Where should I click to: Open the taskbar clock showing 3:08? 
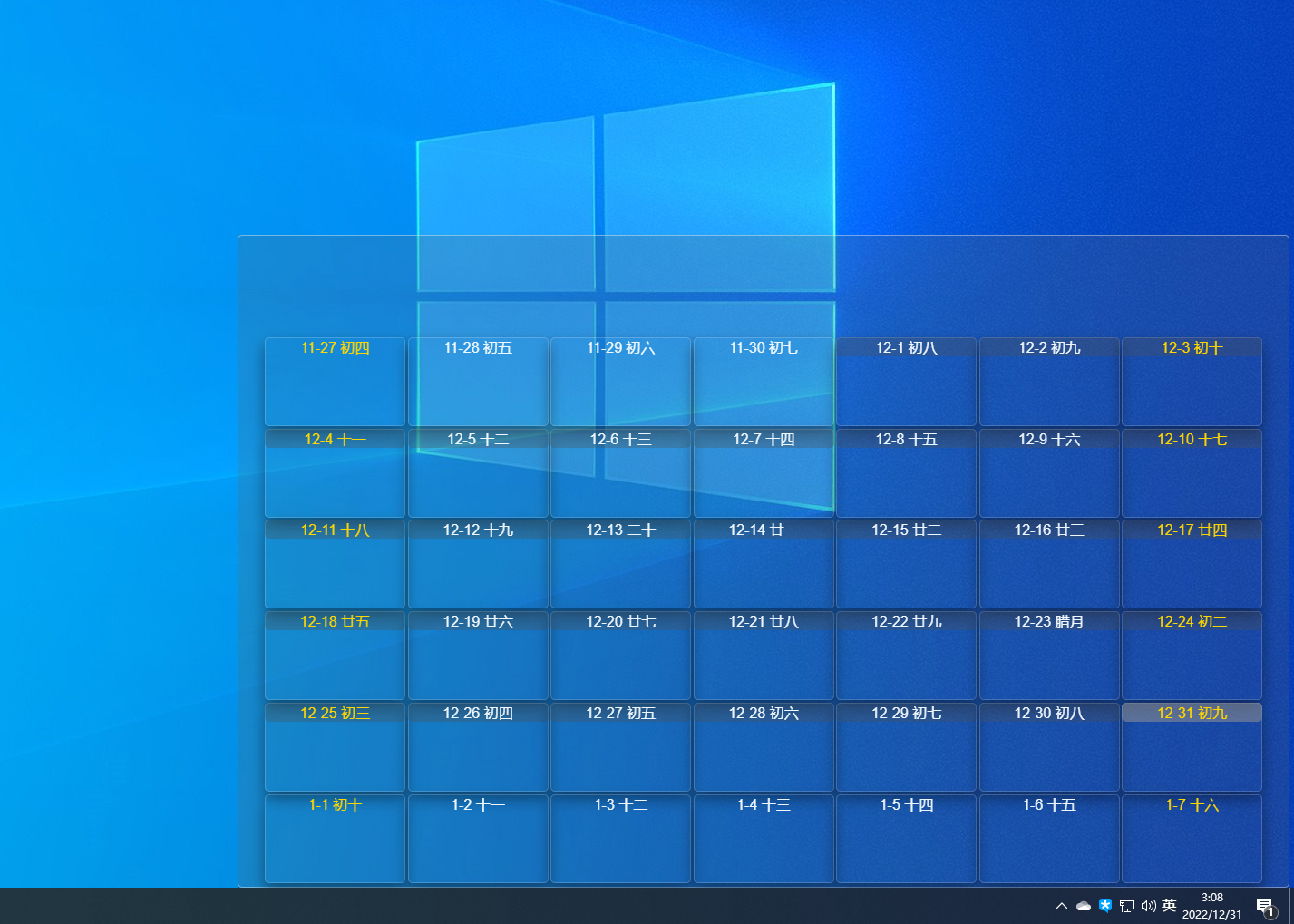1212,906
